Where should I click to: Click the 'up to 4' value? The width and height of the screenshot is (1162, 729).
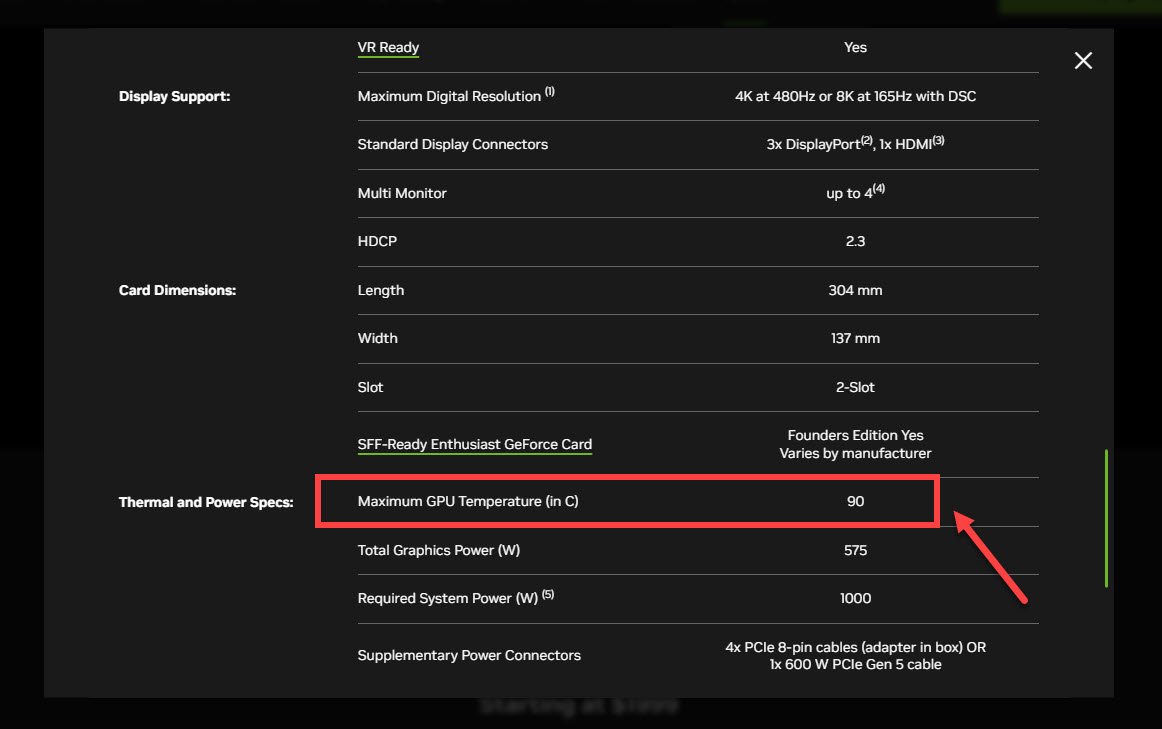[x=855, y=192]
